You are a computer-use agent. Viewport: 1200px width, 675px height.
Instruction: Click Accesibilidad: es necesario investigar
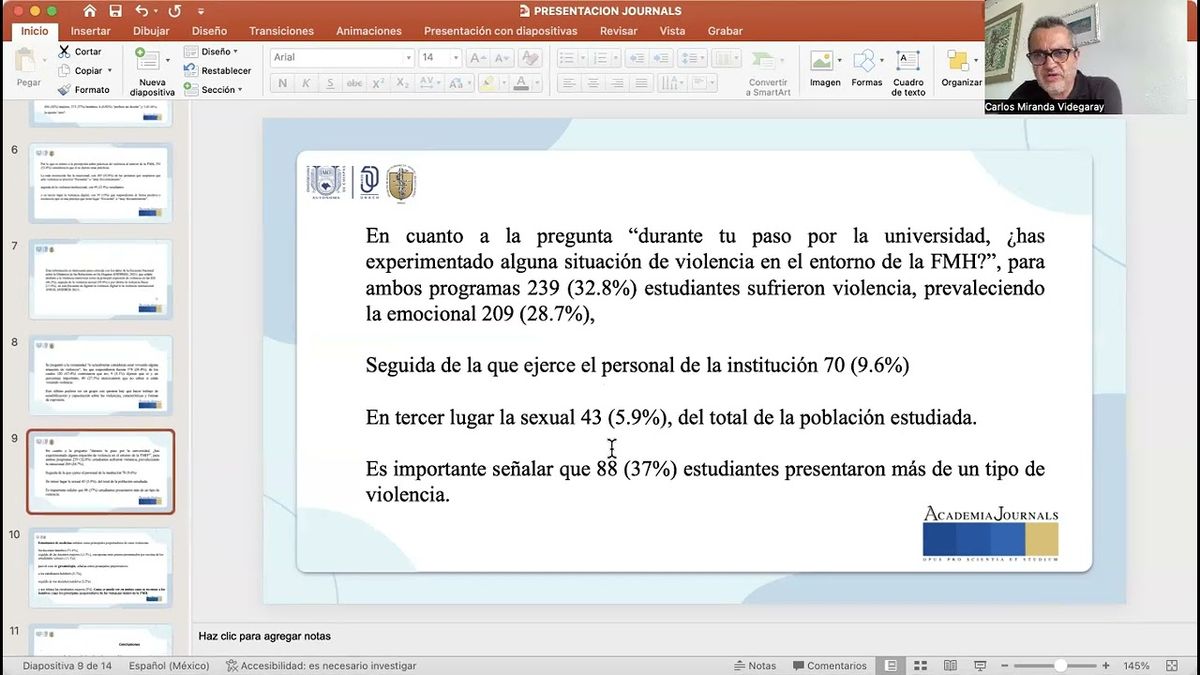(321, 665)
